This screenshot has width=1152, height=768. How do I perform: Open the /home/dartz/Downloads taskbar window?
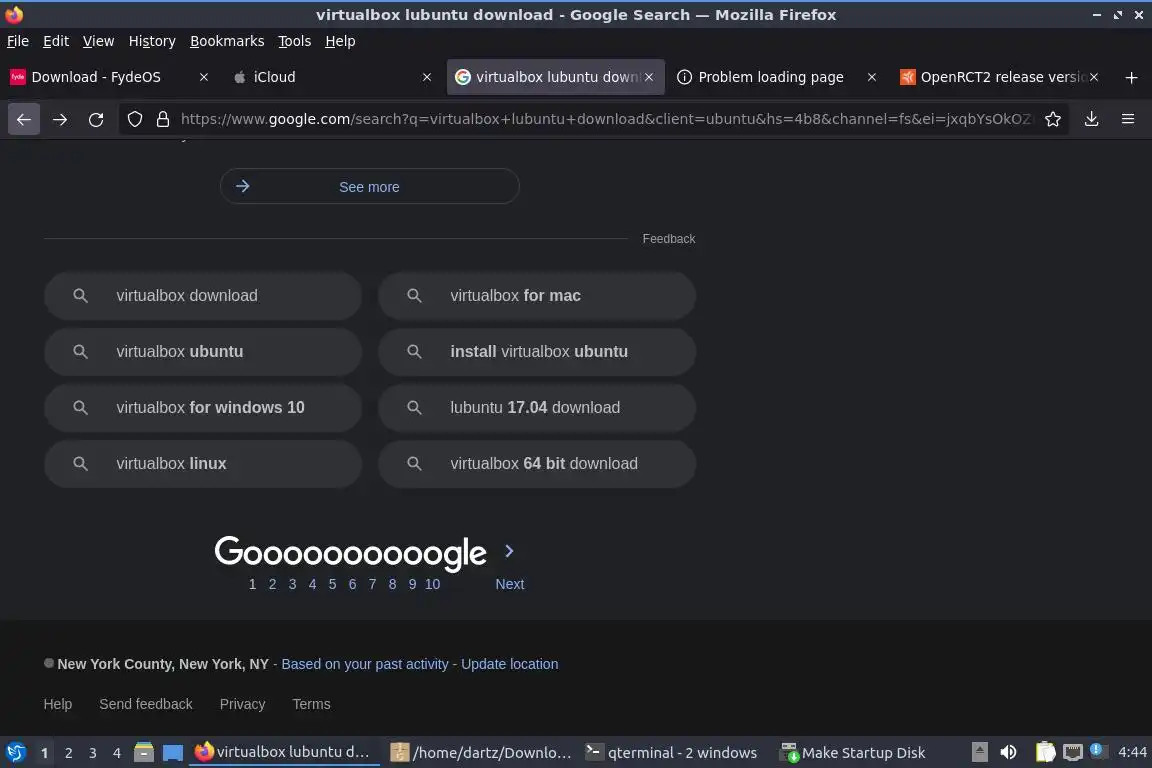[x=480, y=753]
